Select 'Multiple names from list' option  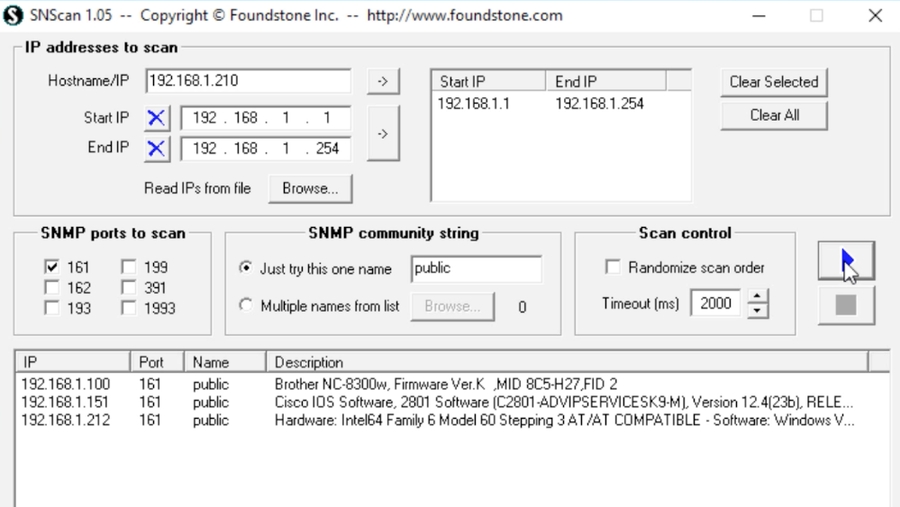coord(246,307)
